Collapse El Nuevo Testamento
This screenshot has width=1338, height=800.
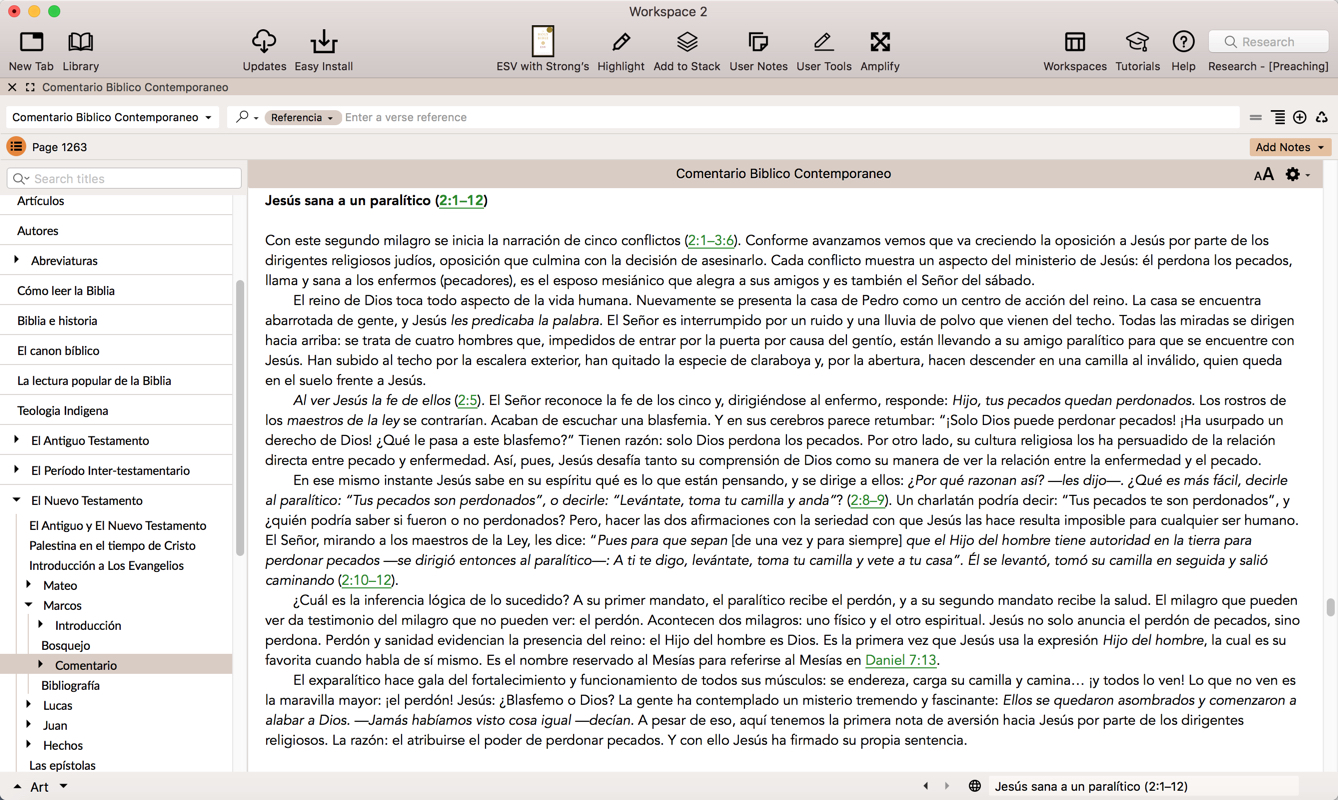click(17, 500)
